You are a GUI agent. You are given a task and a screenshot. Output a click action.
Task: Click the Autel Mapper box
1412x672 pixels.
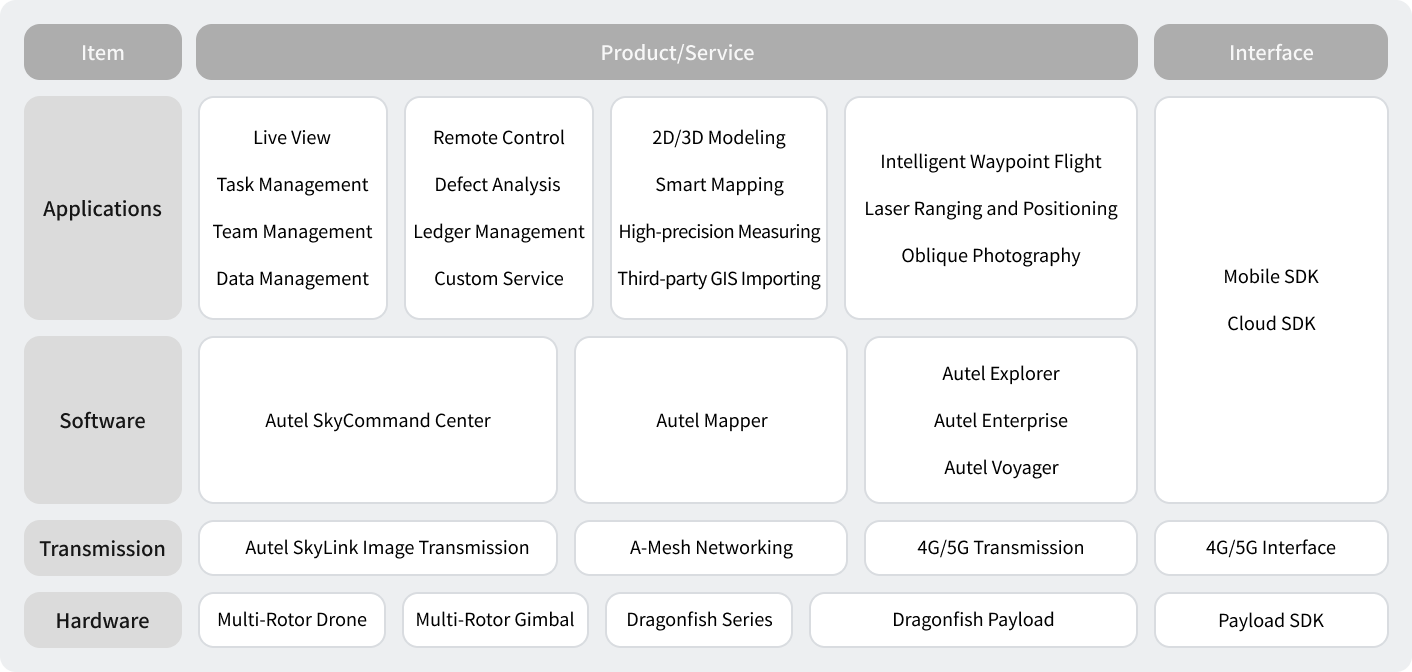tap(711, 420)
